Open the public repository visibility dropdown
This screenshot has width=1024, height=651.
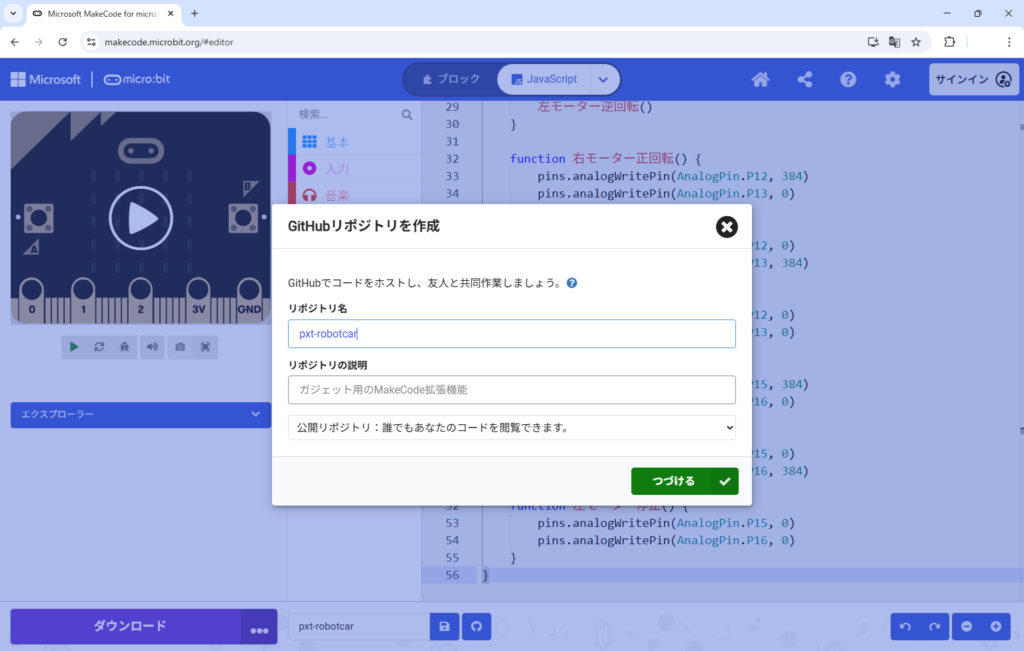(x=511, y=428)
